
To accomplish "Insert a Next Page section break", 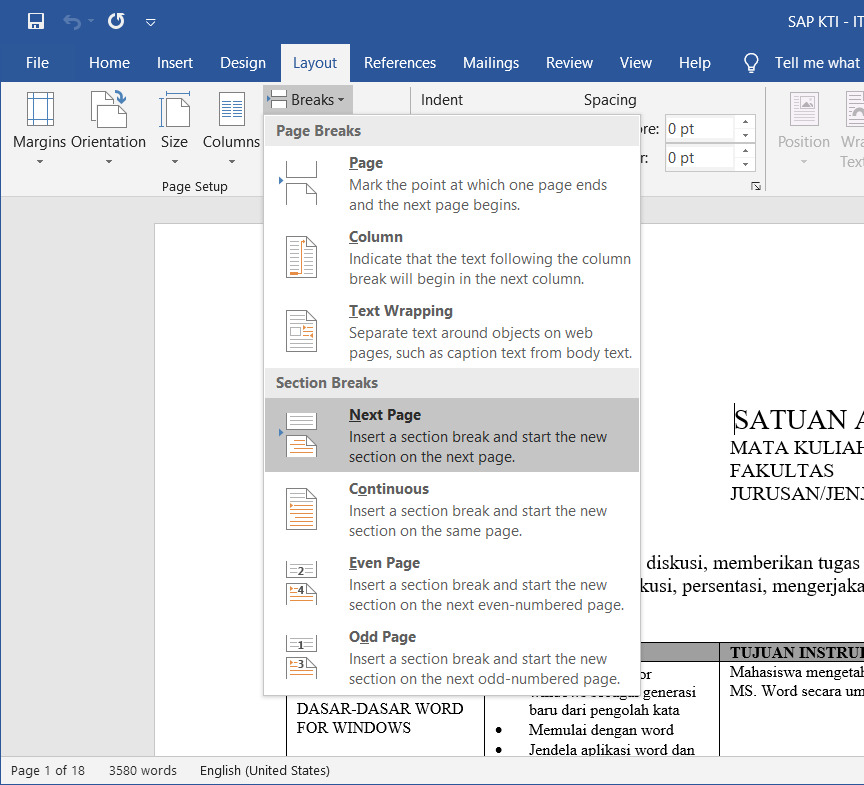I will (450, 435).
